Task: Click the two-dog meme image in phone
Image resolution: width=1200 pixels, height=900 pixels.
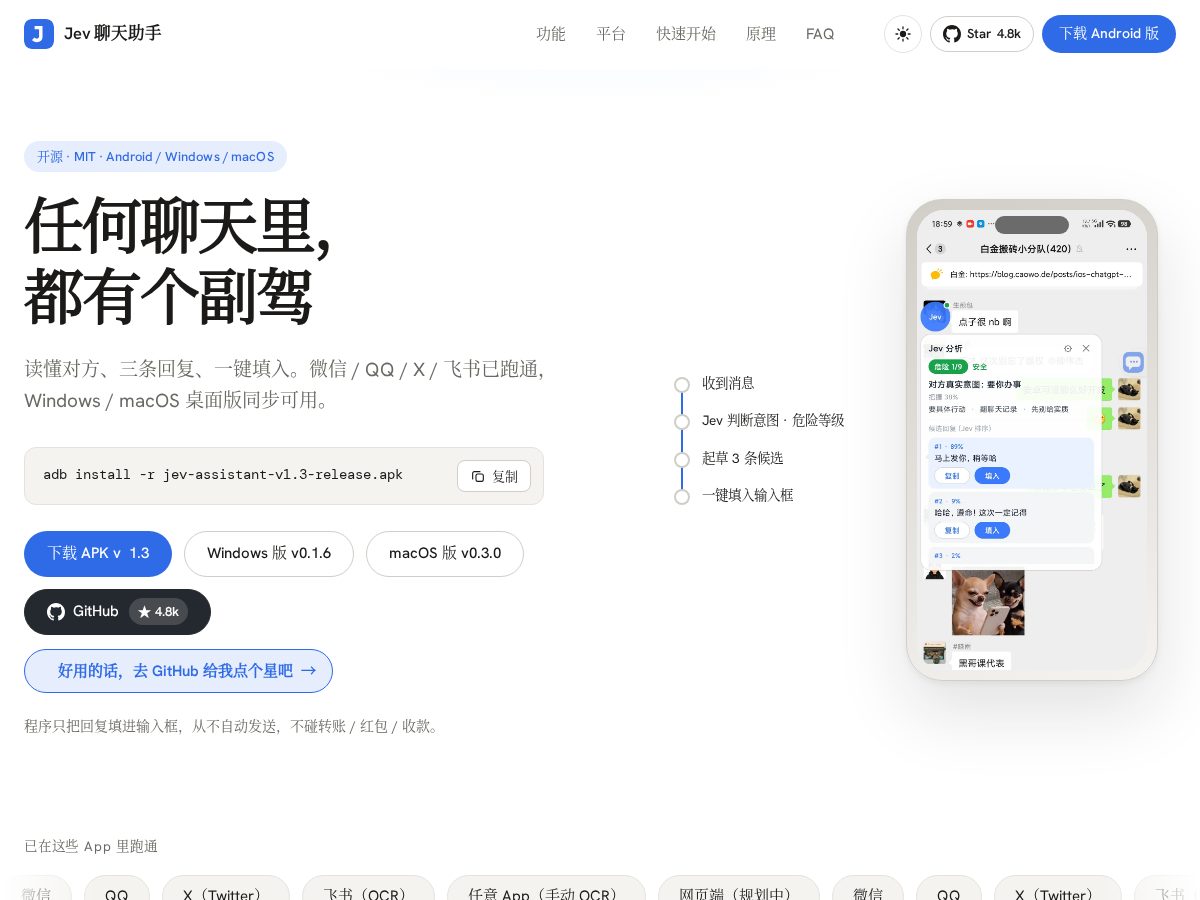Action: tap(988, 602)
